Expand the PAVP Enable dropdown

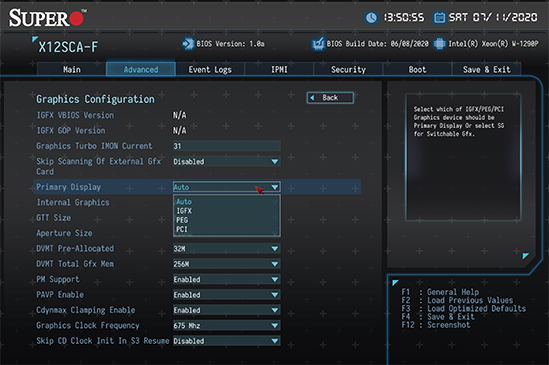point(227,295)
